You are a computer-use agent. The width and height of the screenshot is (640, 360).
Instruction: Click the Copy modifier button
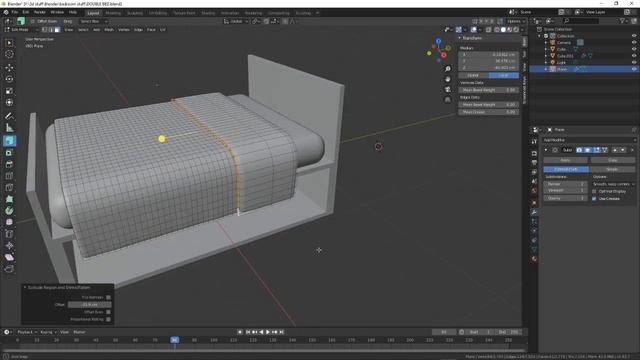612,160
